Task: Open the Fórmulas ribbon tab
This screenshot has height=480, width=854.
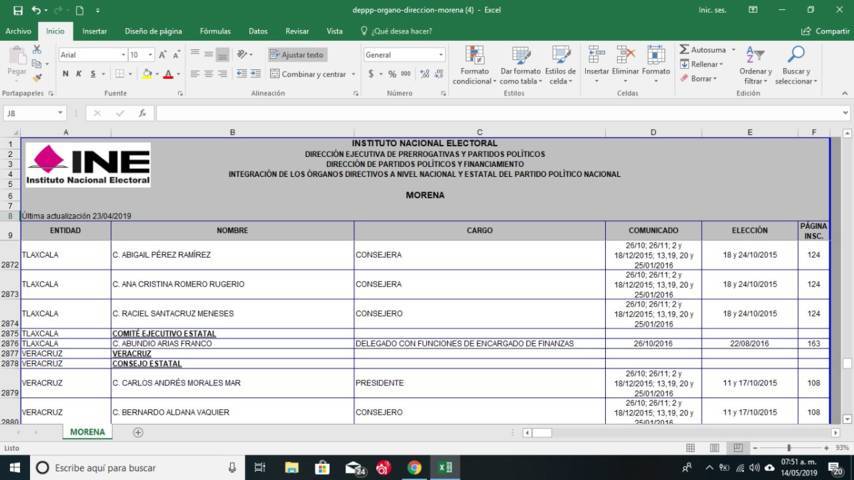Action: coord(215,31)
